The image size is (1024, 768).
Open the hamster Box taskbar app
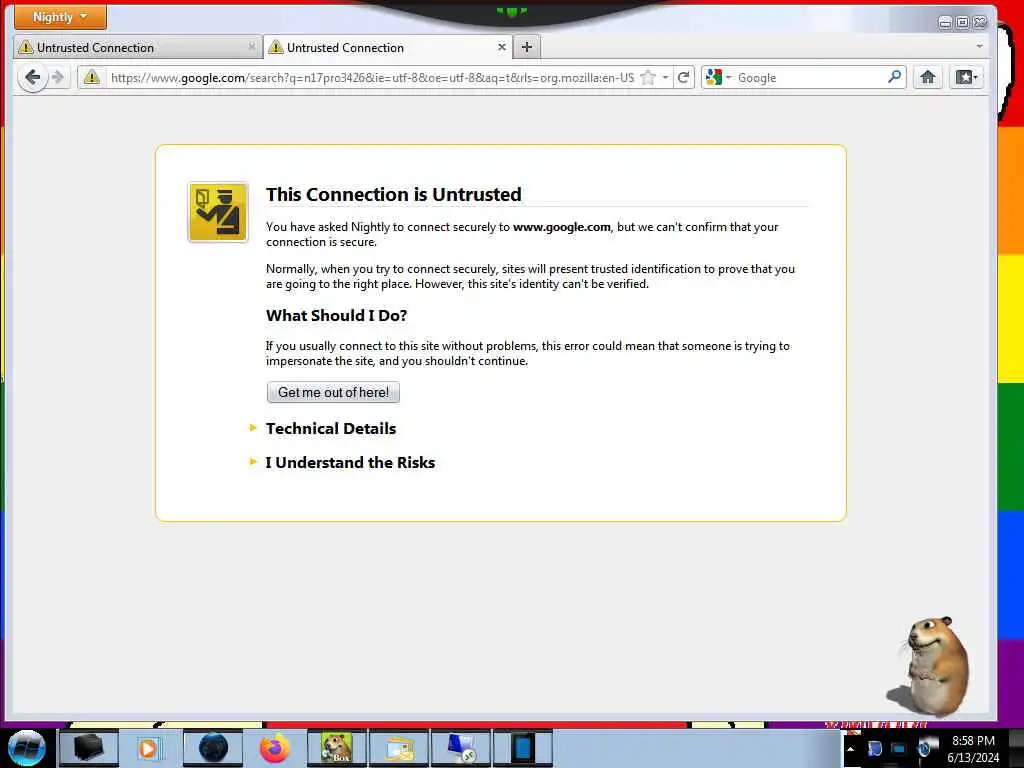pos(337,748)
